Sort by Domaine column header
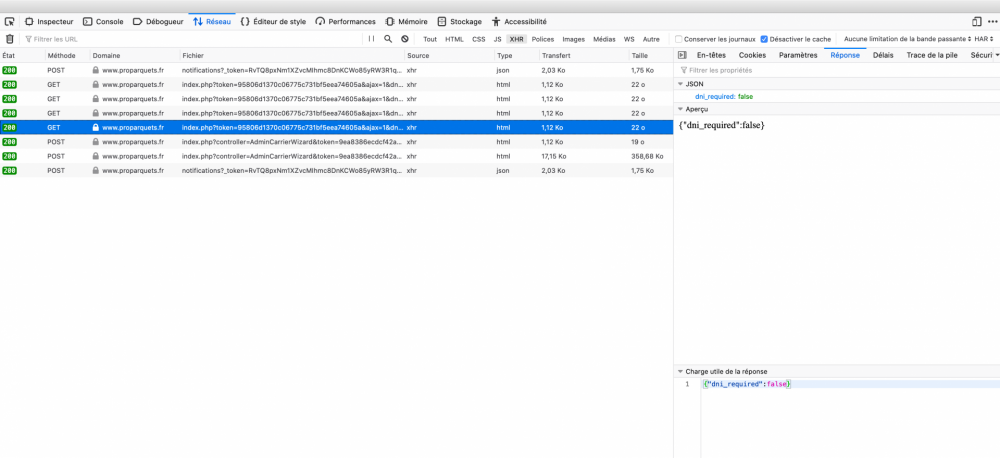 click(135, 55)
